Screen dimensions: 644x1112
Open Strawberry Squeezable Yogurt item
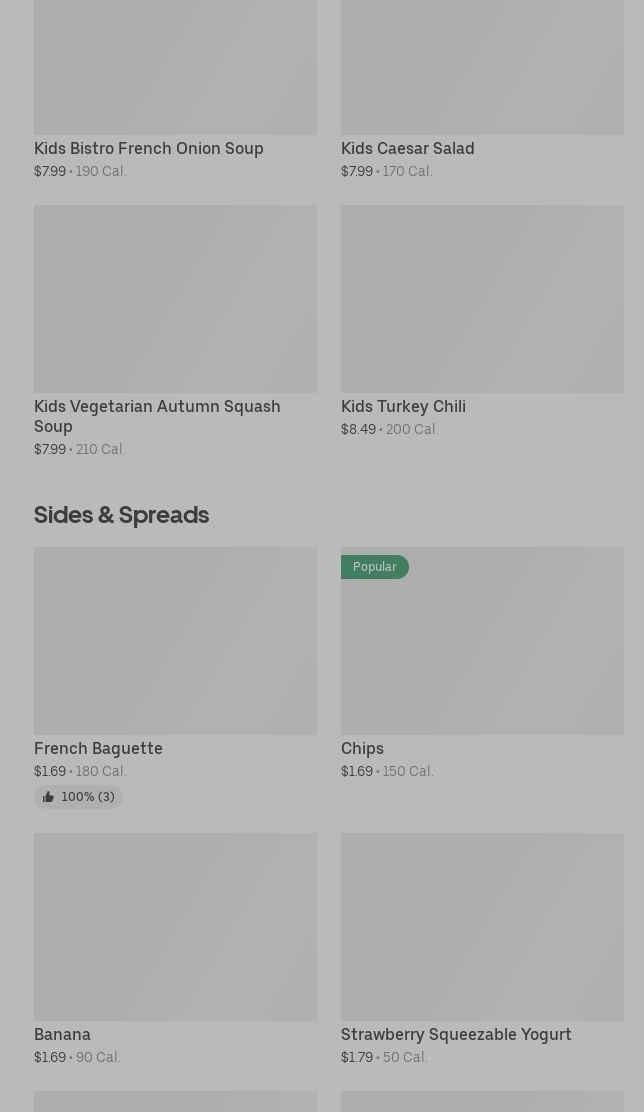point(456,1034)
